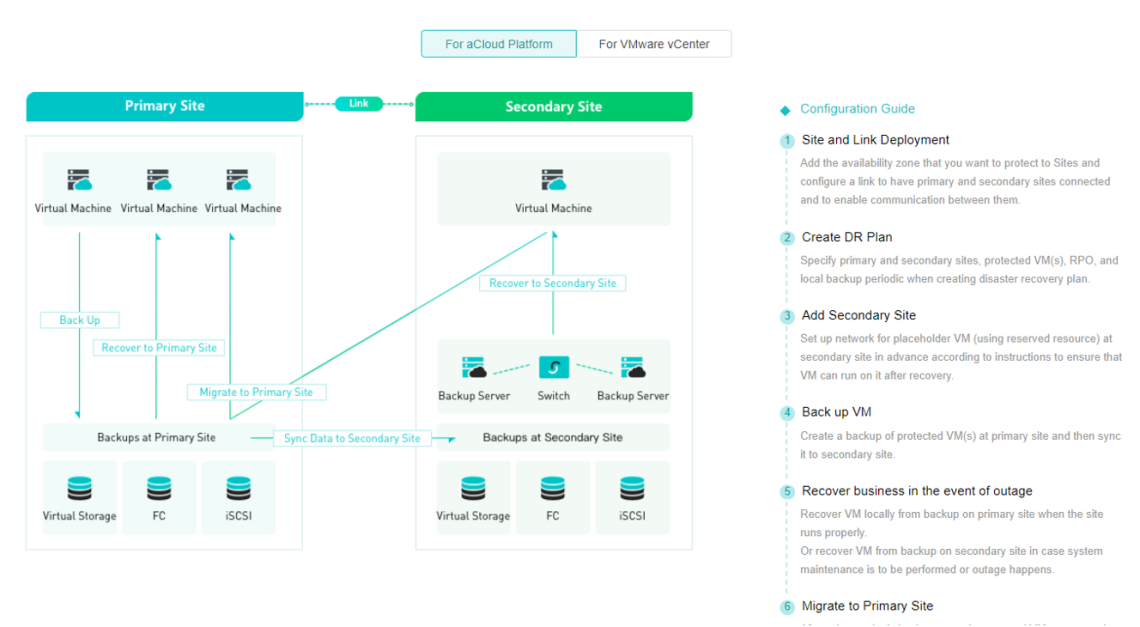Click the Back Up label box

tap(79, 320)
